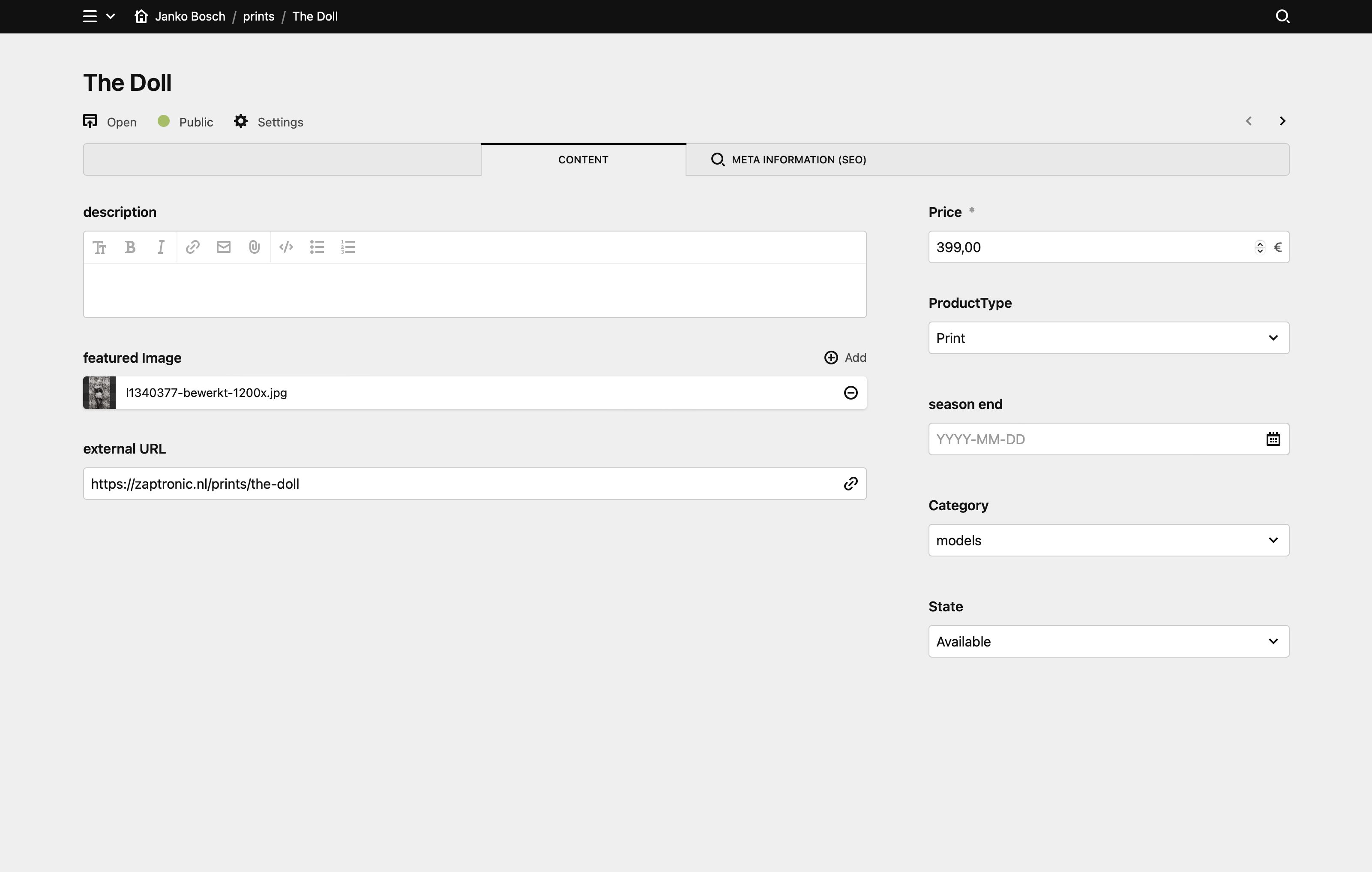Insert bulleted list
The height and width of the screenshot is (872, 1372).
click(x=317, y=247)
